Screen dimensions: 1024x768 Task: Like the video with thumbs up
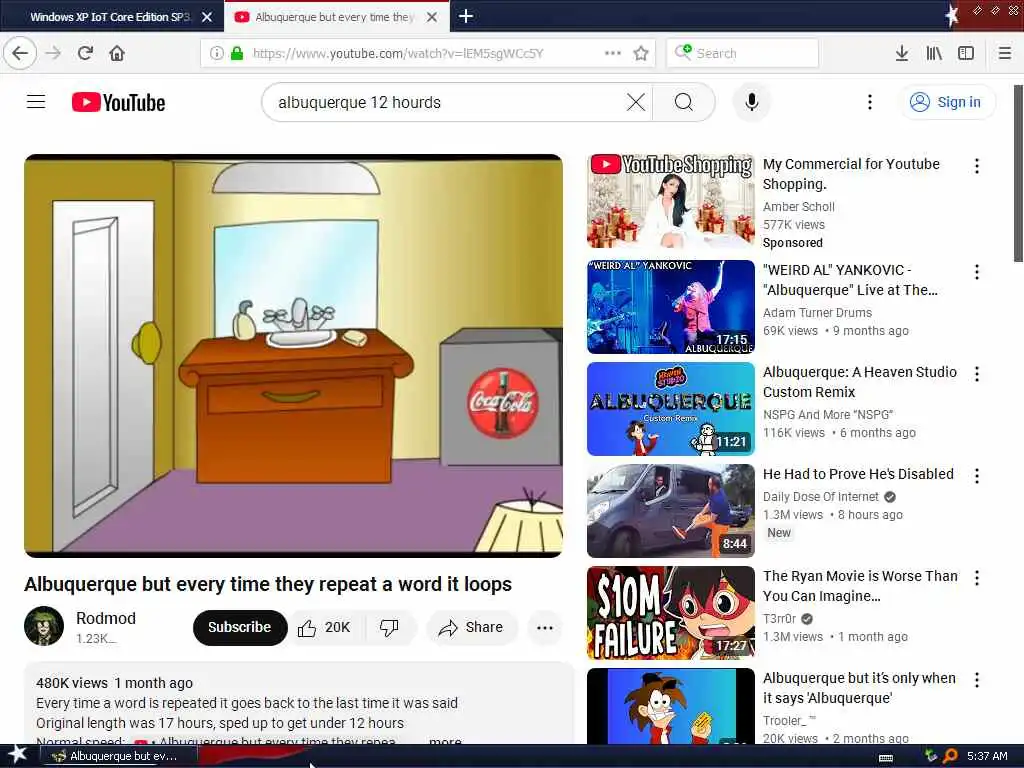coord(325,628)
